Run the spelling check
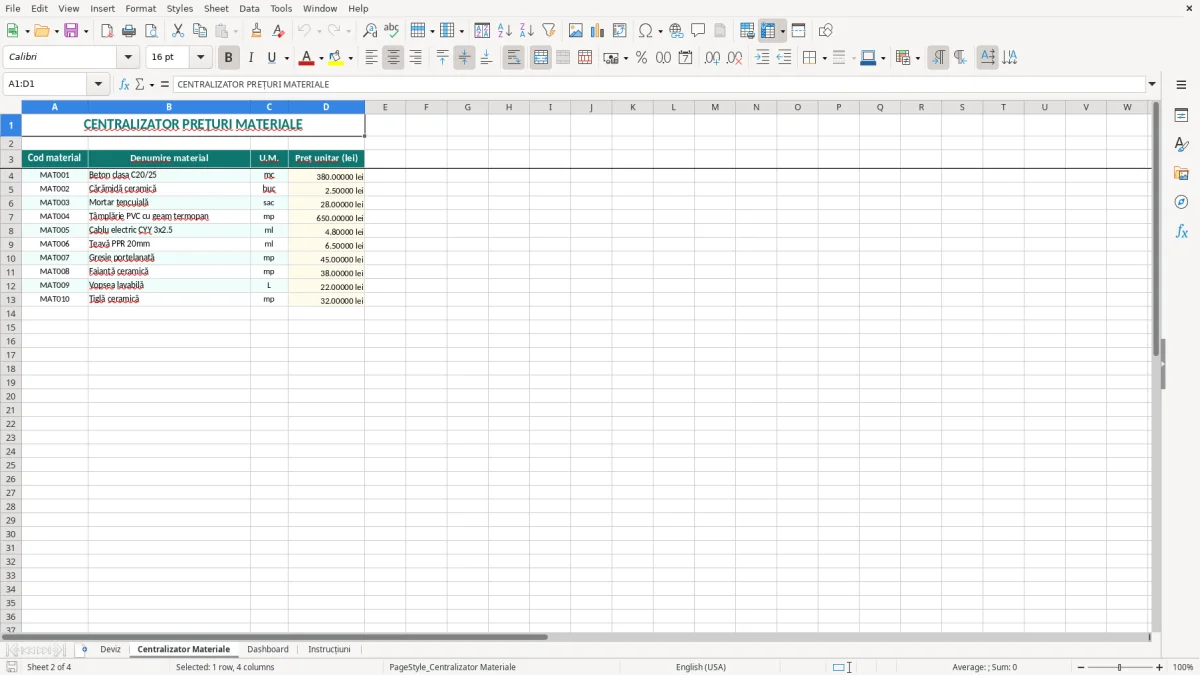The image size is (1200, 675). click(392, 31)
